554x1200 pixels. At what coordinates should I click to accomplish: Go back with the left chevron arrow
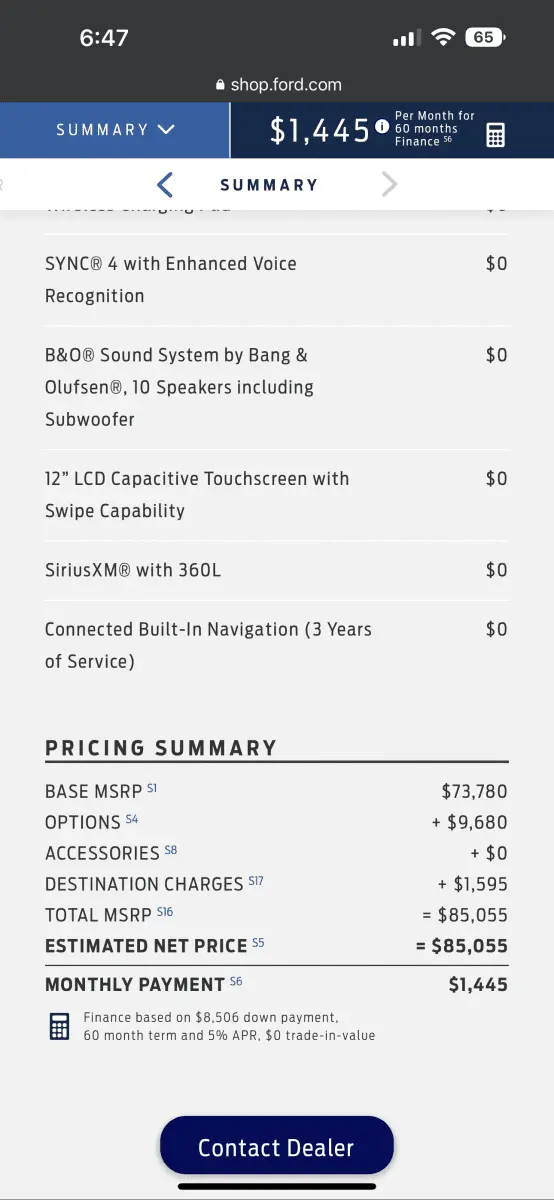click(166, 184)
